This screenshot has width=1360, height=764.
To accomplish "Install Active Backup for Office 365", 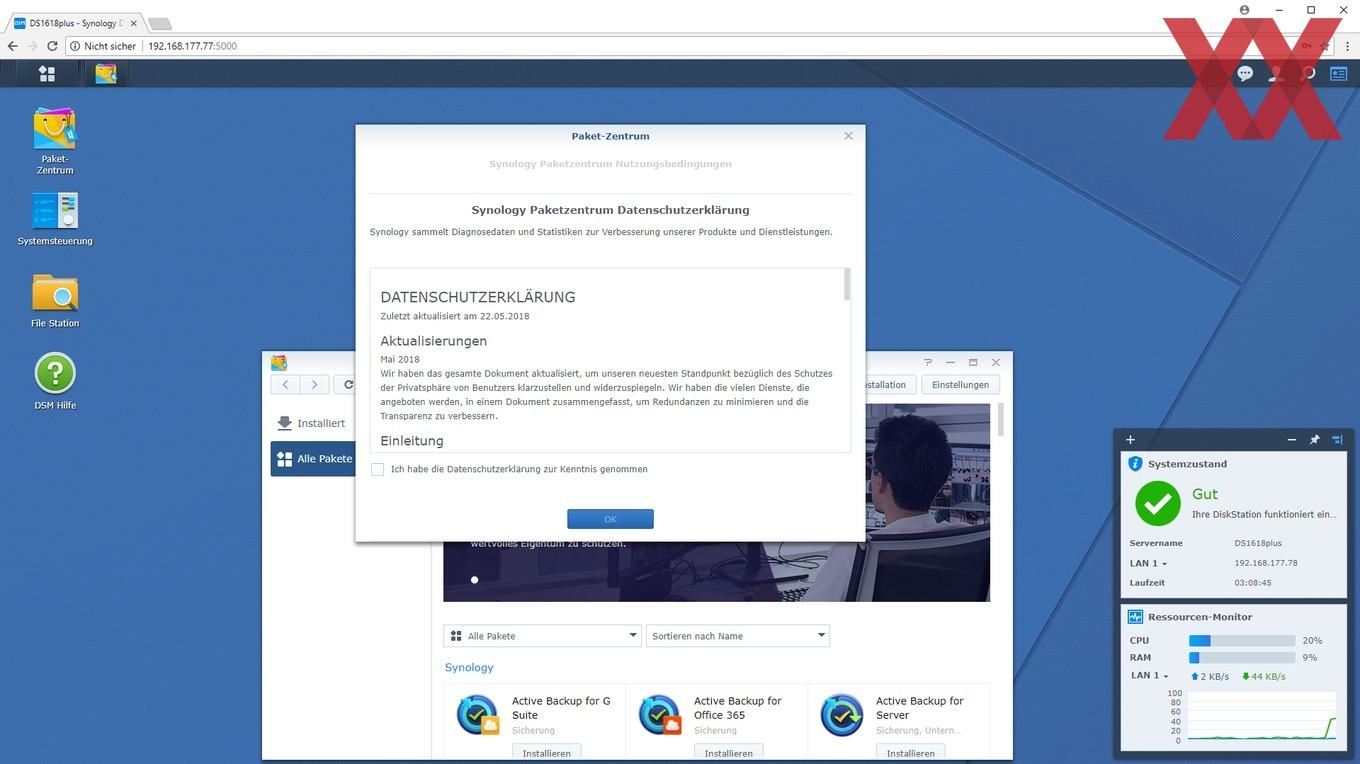I will [729, 753].
